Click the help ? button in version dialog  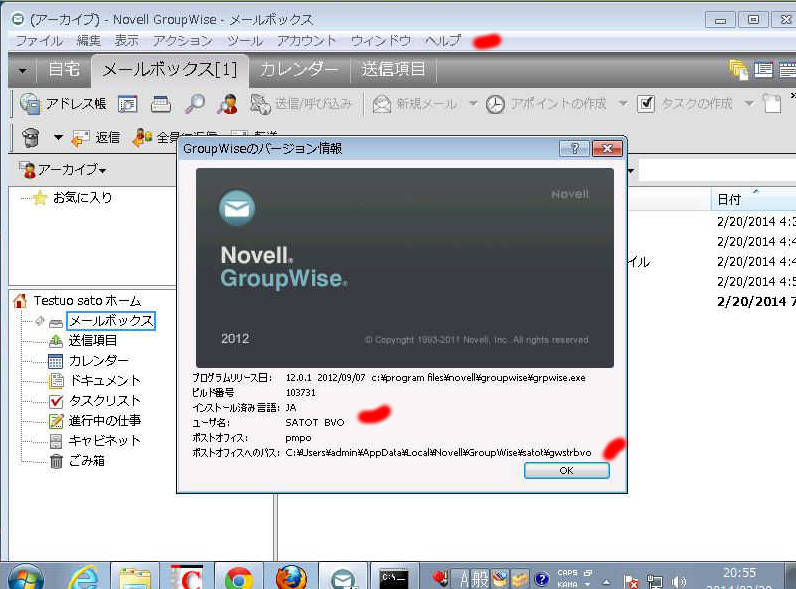click(x=574, y=148)
